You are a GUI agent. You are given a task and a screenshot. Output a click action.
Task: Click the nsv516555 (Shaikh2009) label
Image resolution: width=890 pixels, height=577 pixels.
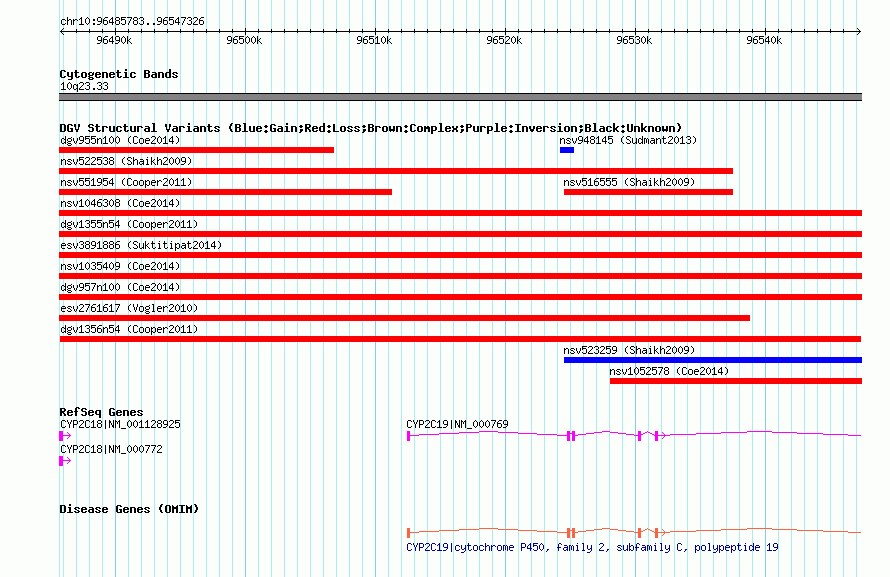click(x=629, y=182)
